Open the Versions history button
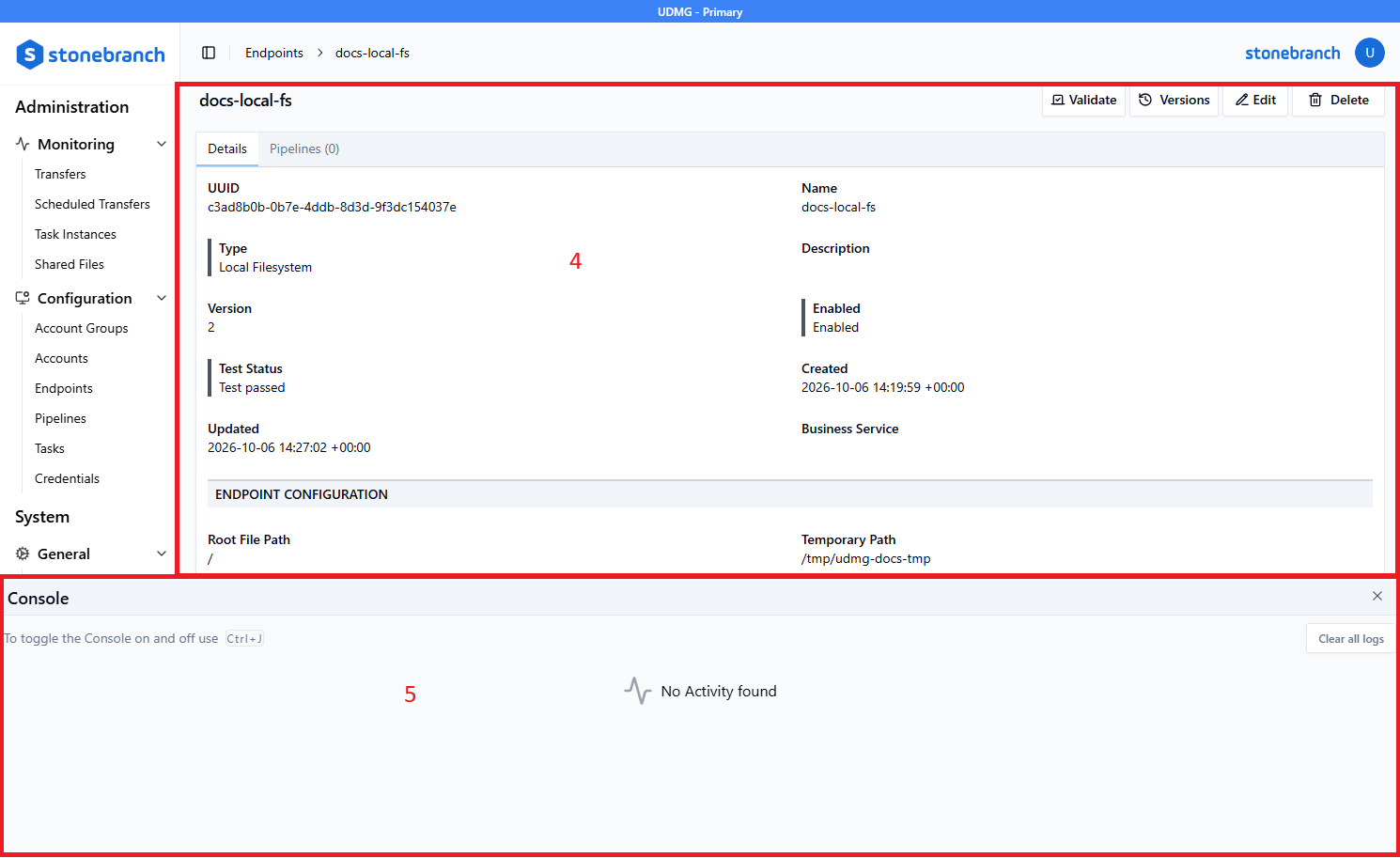 click(1174, 100)
